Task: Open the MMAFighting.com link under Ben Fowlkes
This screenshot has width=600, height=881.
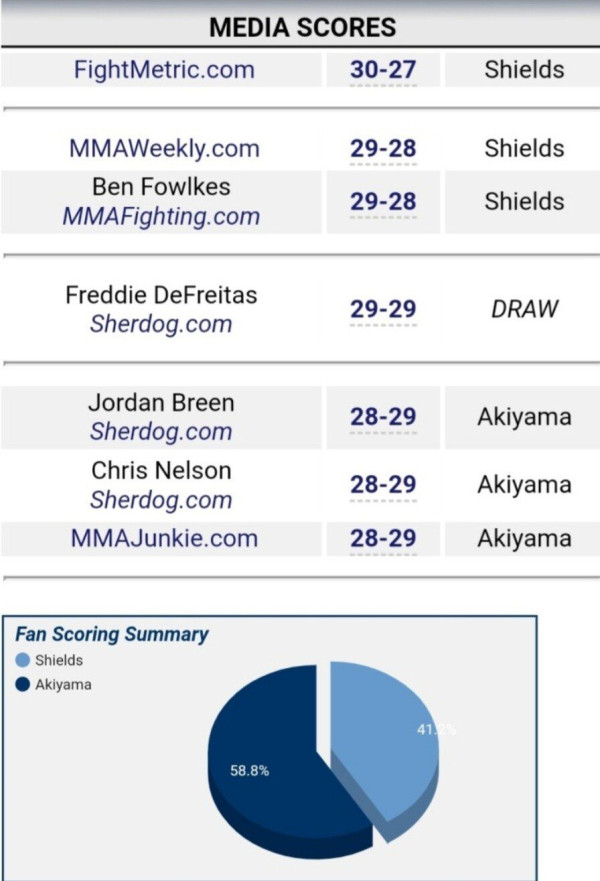Action: [161, 216]
